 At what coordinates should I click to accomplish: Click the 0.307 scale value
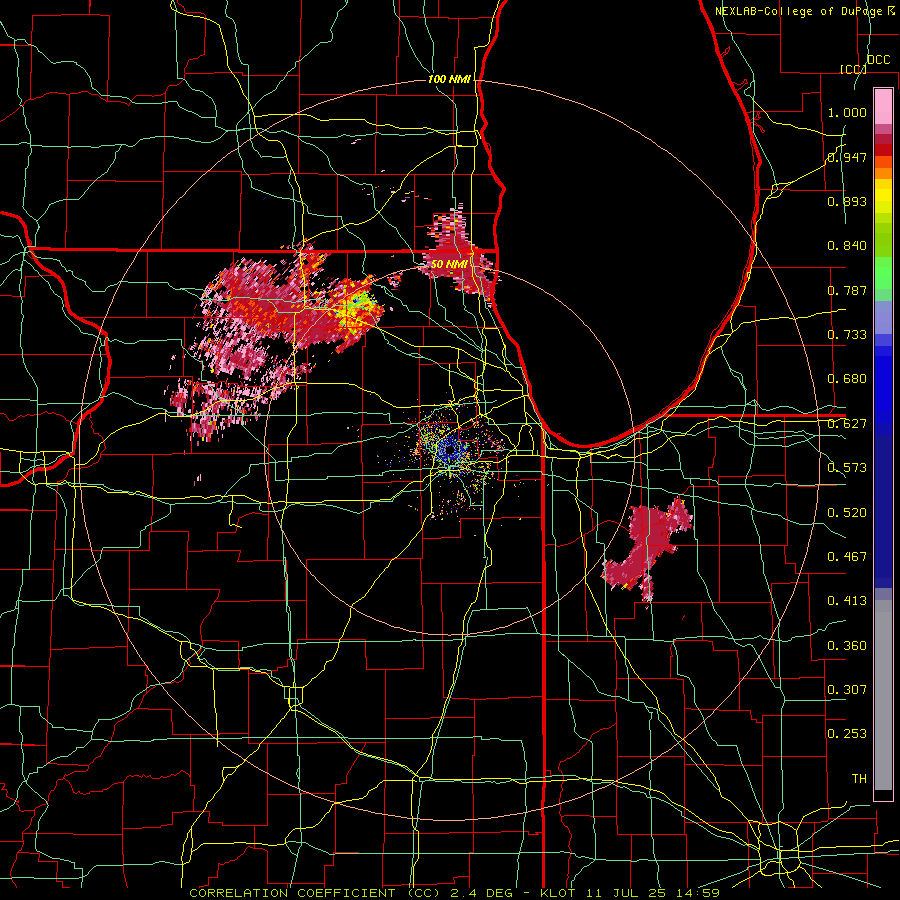click(x=847, y=690)
